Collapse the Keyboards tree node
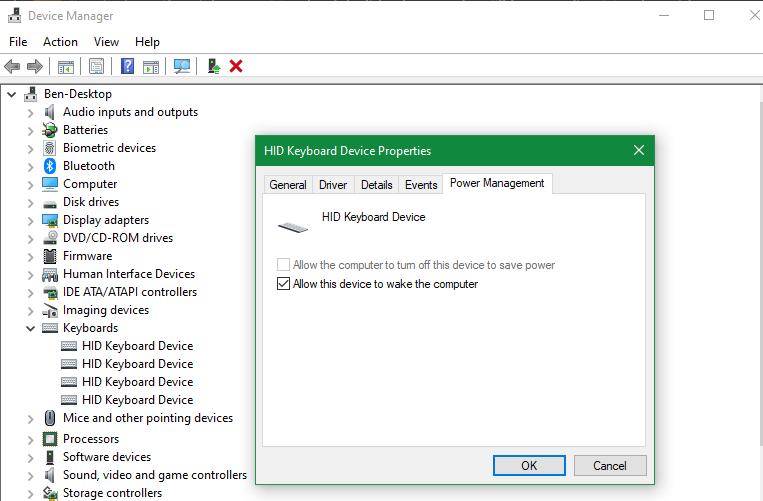 [31, 328]
